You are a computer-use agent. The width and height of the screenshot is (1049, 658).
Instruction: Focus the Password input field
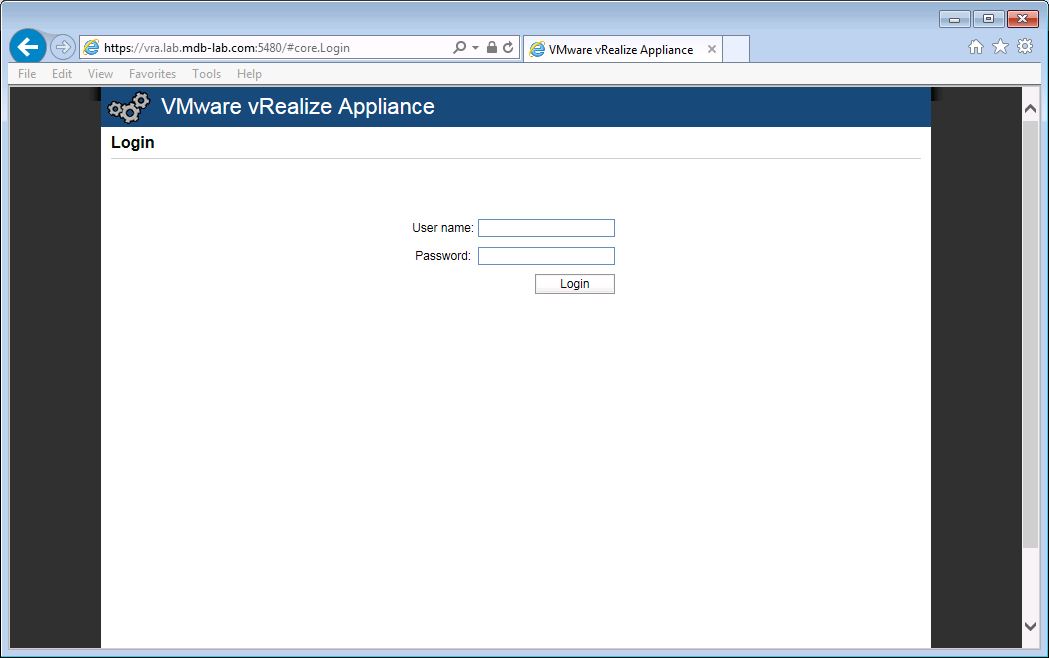point(546,256)
